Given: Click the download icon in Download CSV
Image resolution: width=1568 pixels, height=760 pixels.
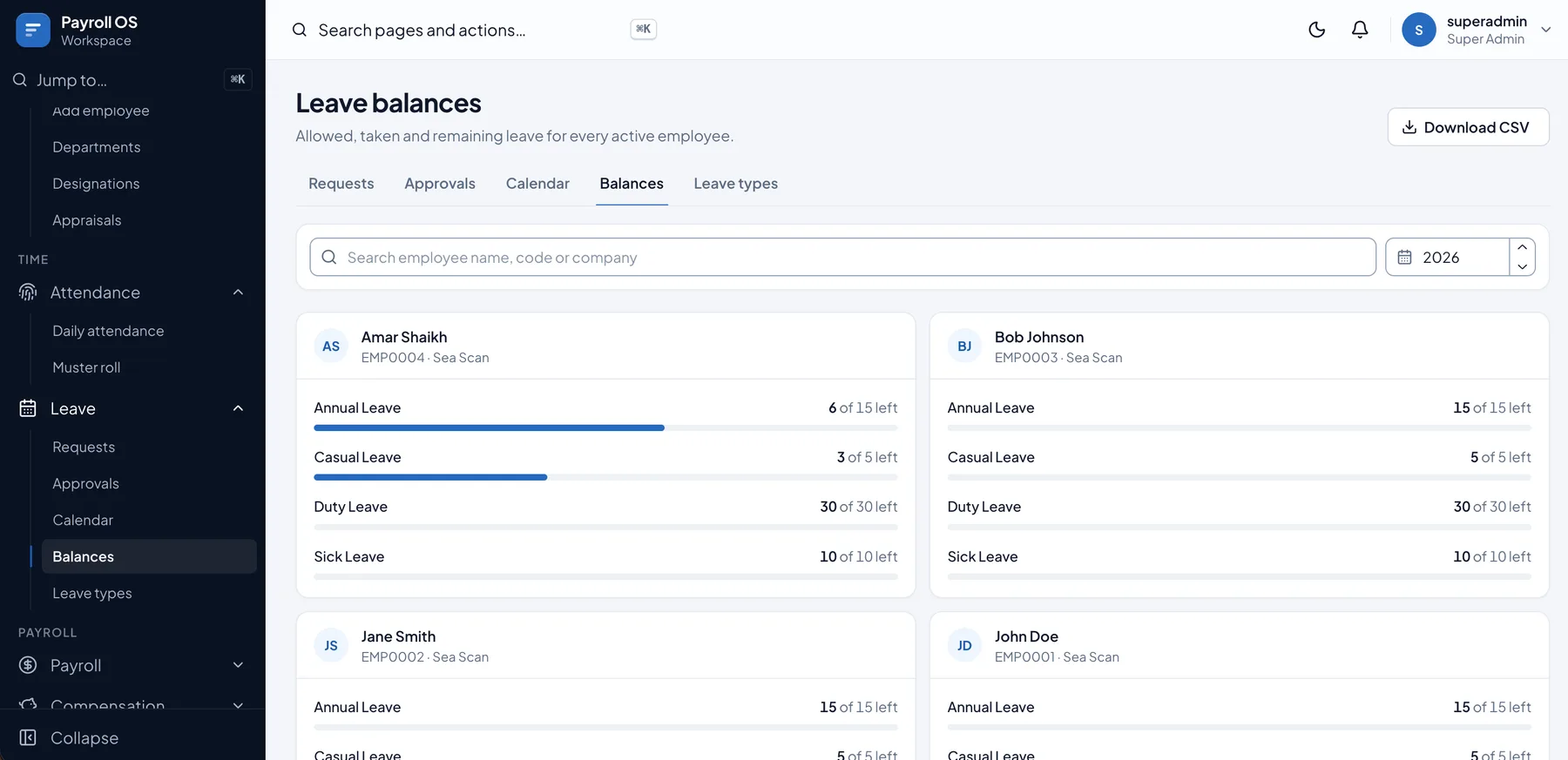Looking at the screenshot, I should [x=1409, y=127].
